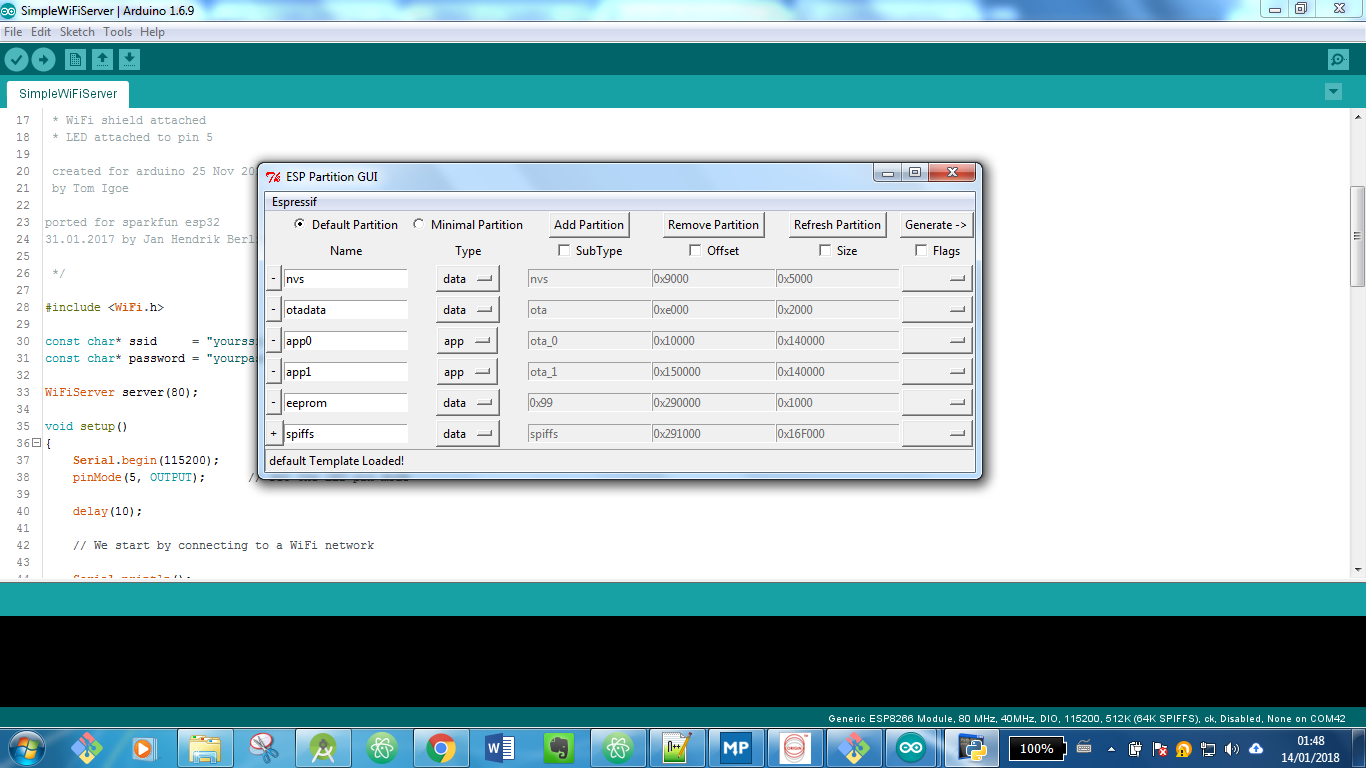Enable the Flags checkbox

(x=921, y=250)
